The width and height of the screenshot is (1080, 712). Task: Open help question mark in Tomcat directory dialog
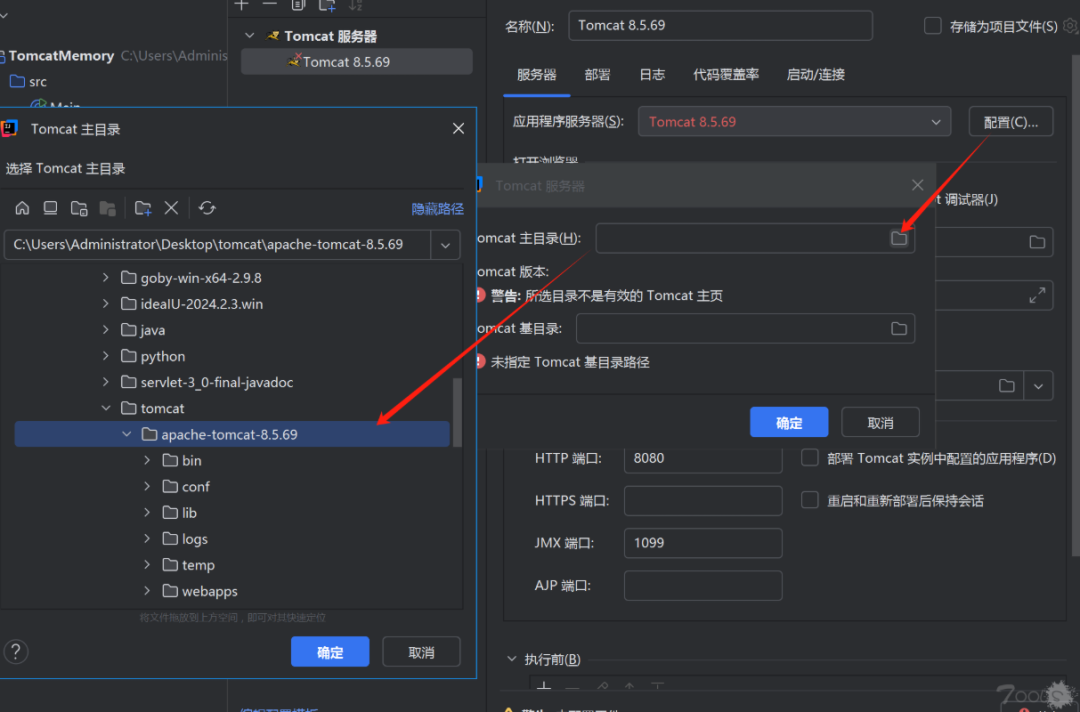coord(16,651)
